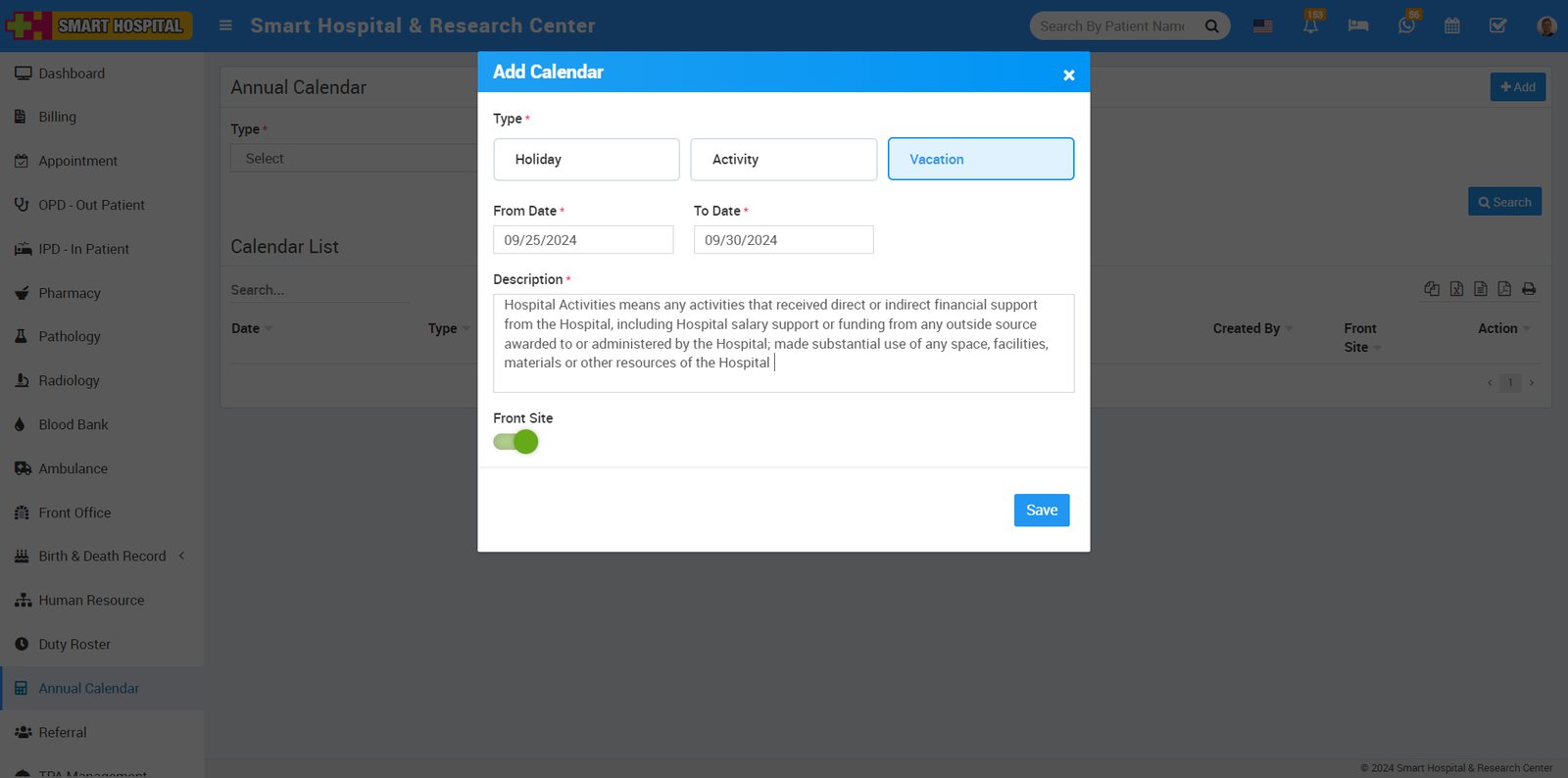The image size is (1568, 778).
Task: Select the Holiday type option
Action: pyautogui.click(x=586, y=160)
